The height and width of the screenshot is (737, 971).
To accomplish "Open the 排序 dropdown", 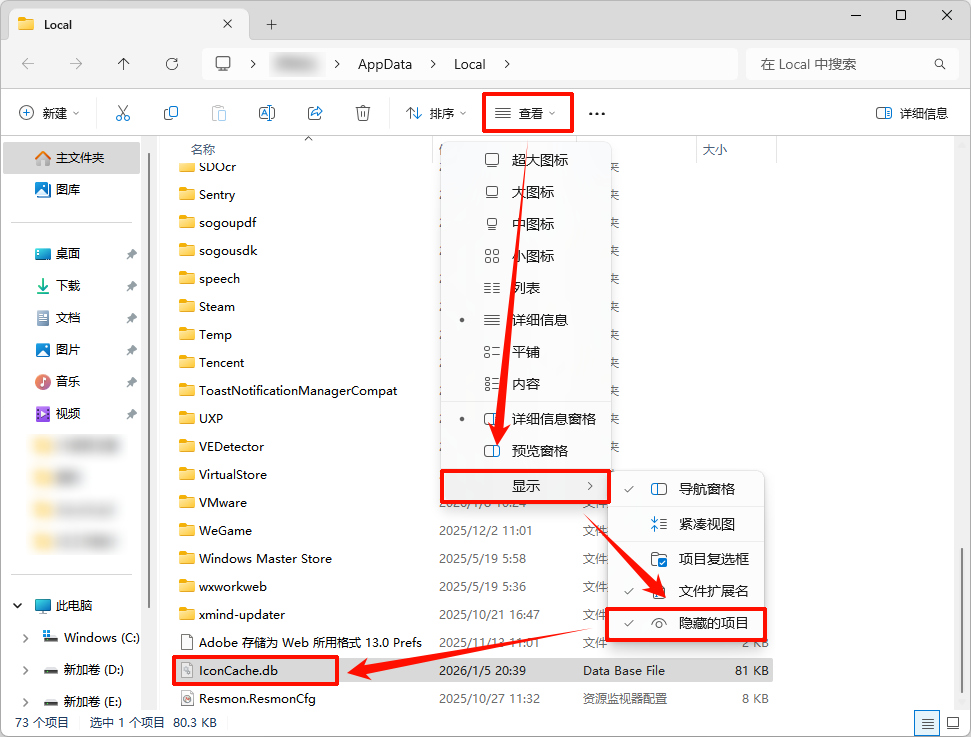I will coord(435,112).
